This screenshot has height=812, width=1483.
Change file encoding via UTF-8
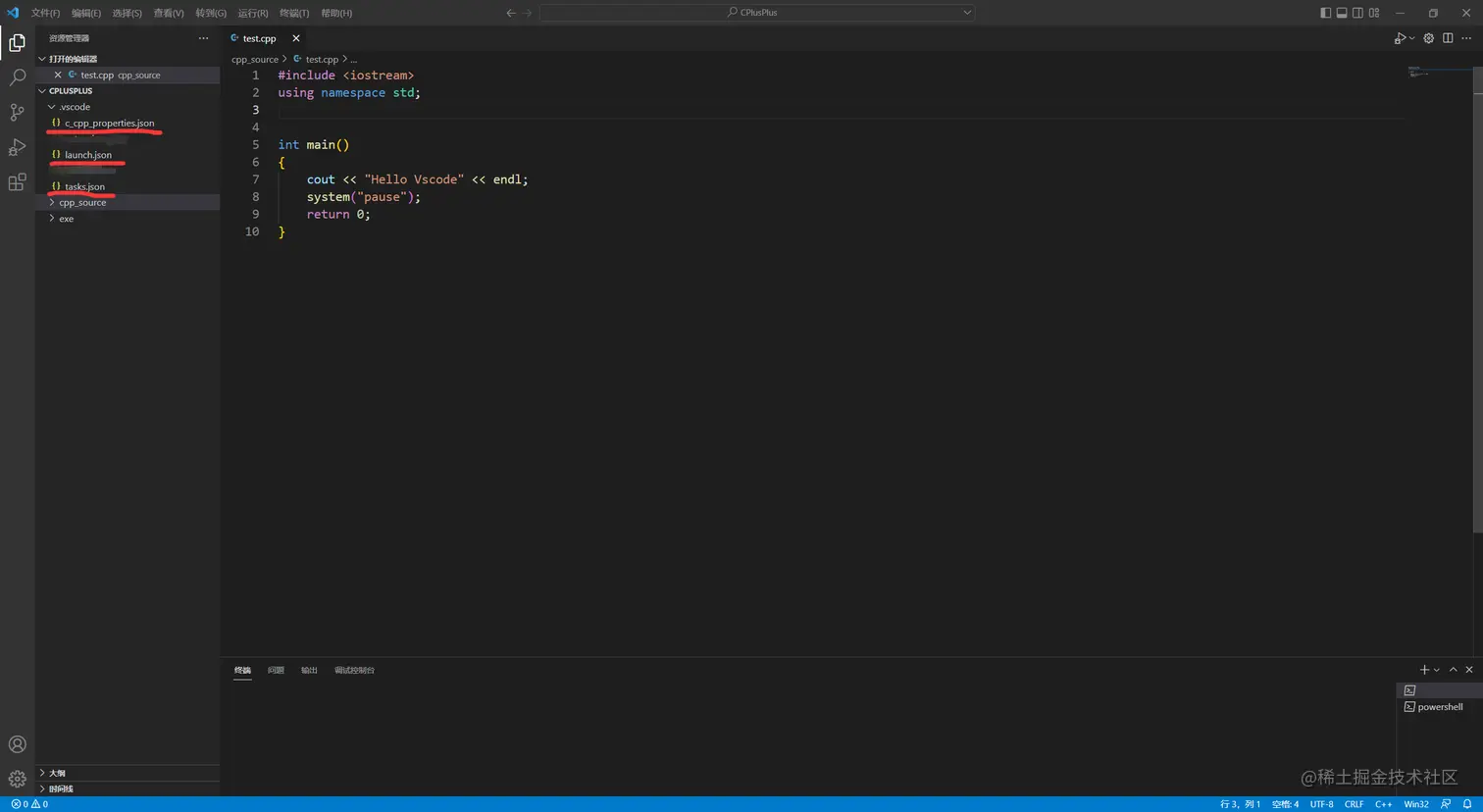[x=1321, y=804]
